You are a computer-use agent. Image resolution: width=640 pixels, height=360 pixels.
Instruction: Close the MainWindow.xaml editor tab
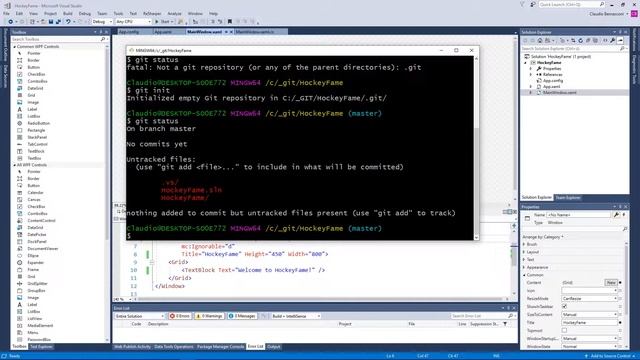coord(231,32)
